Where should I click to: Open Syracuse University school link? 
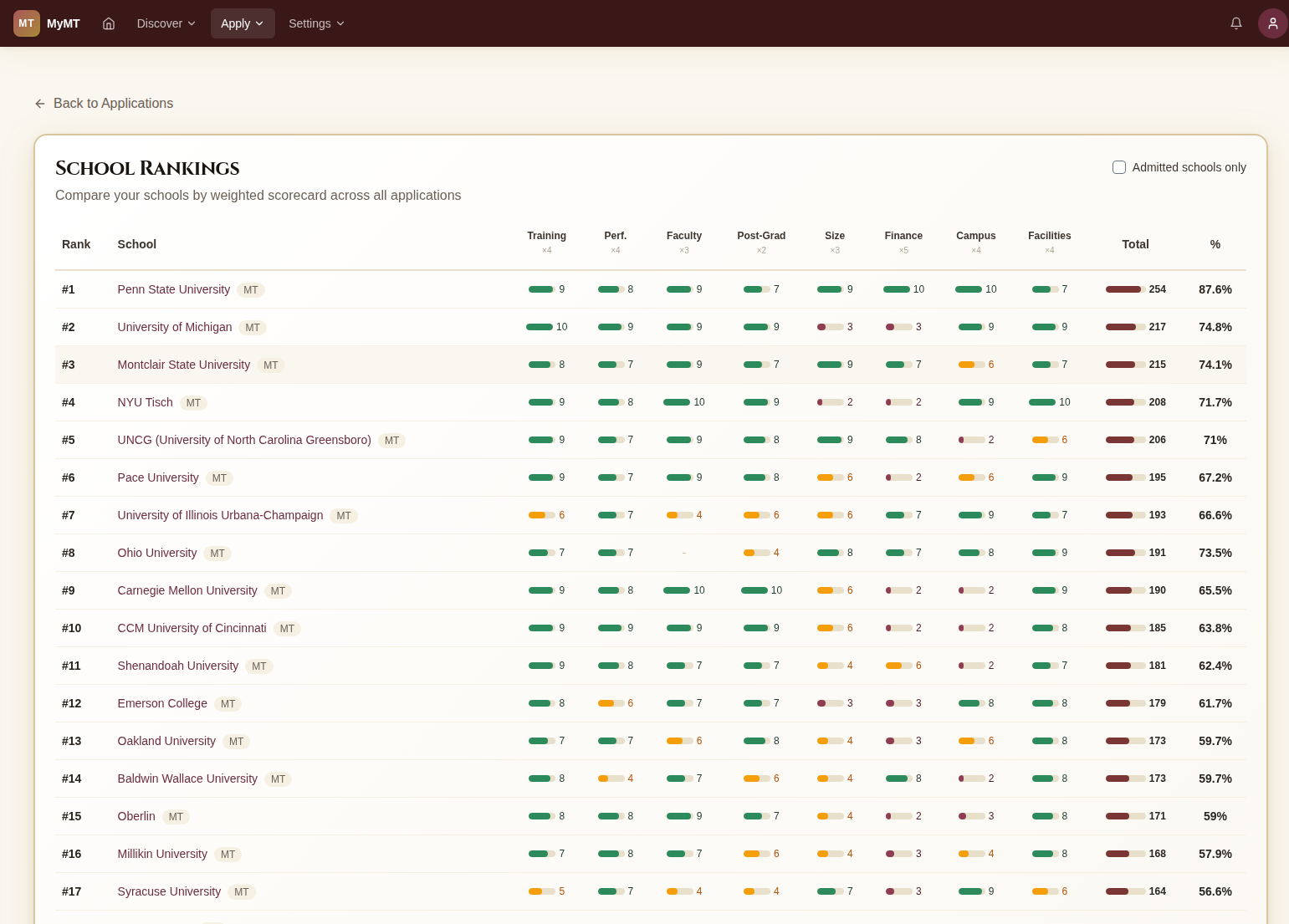pos(169,891)
